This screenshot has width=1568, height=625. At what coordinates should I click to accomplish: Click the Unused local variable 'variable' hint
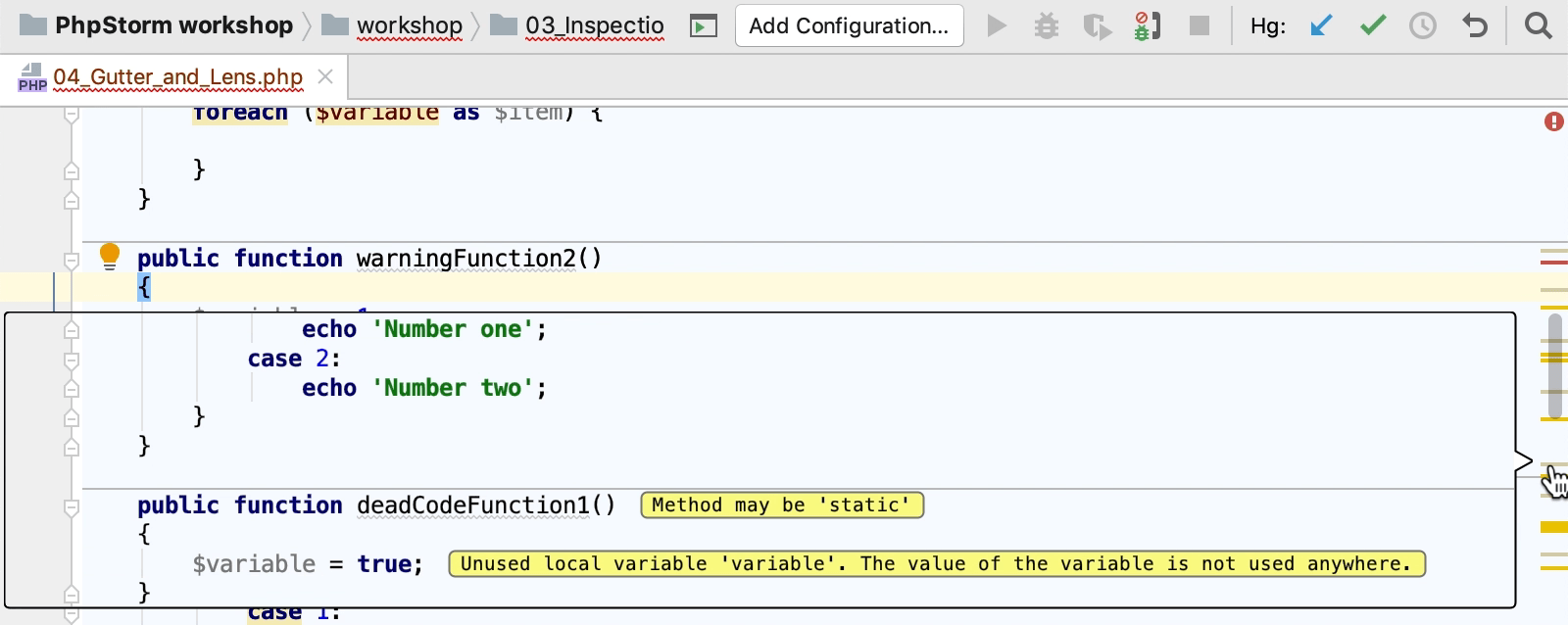point(937,563)
